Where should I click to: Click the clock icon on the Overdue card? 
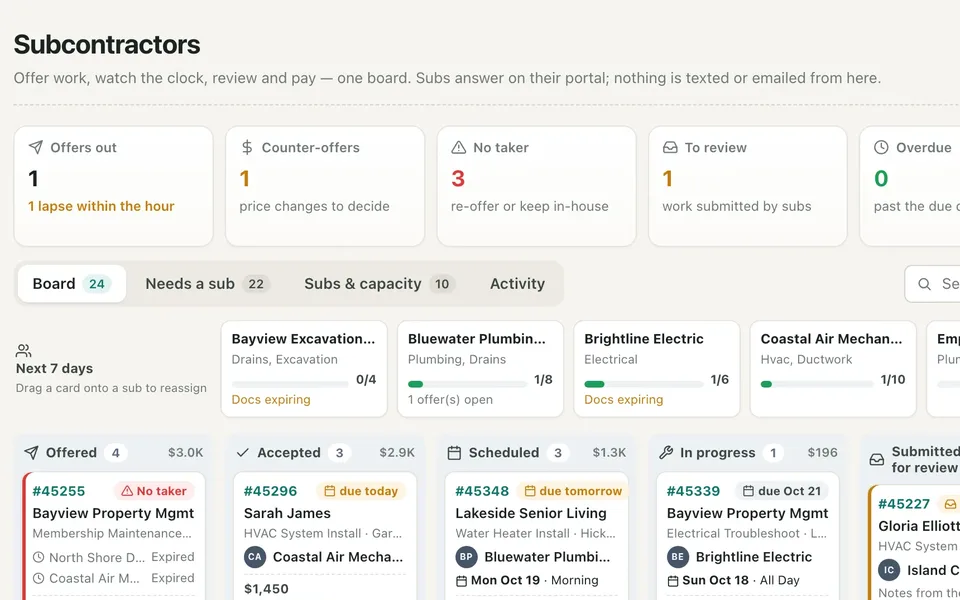(881, 147)
